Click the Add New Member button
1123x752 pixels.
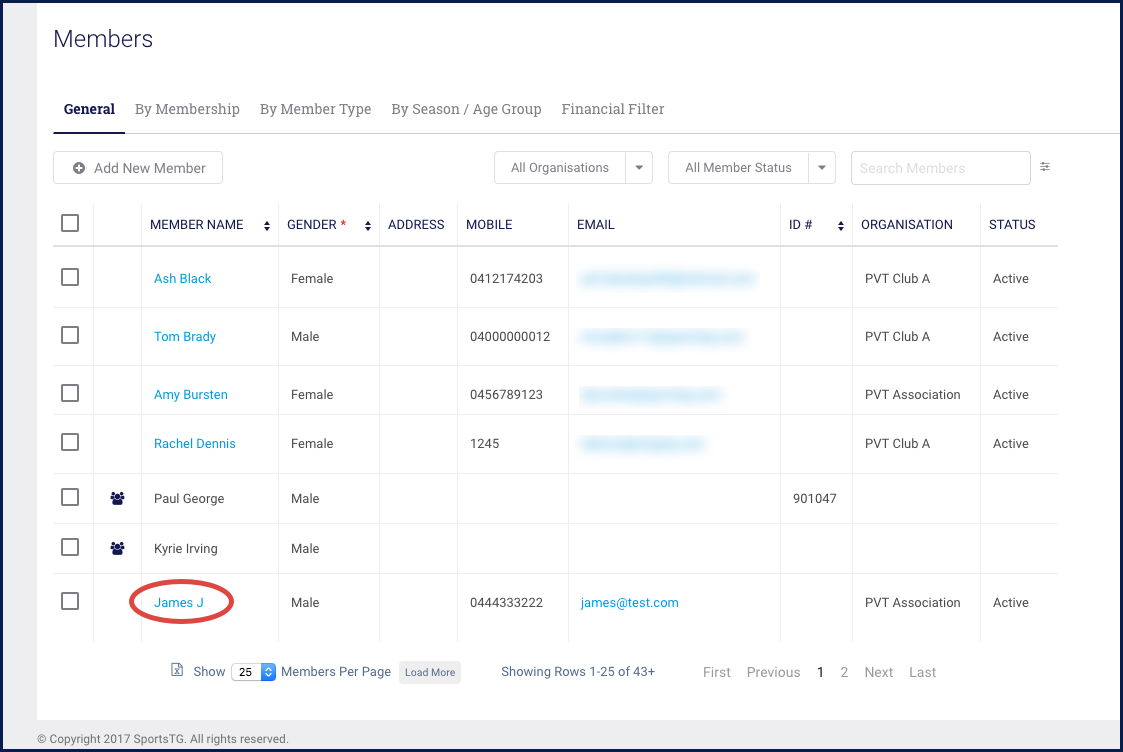click(x=138, y=168)
